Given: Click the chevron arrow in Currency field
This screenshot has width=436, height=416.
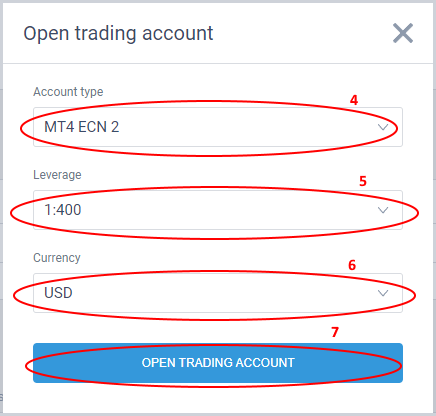Looking at the screenshot, I should [383, 293].
